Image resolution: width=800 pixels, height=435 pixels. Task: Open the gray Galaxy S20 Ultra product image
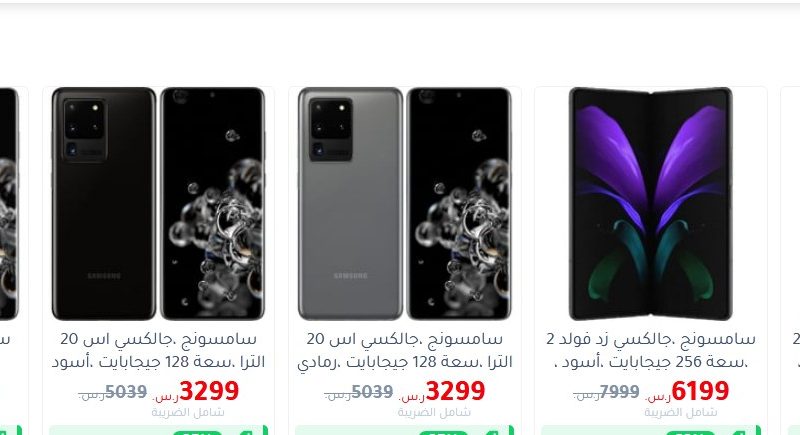pos(405,204)
